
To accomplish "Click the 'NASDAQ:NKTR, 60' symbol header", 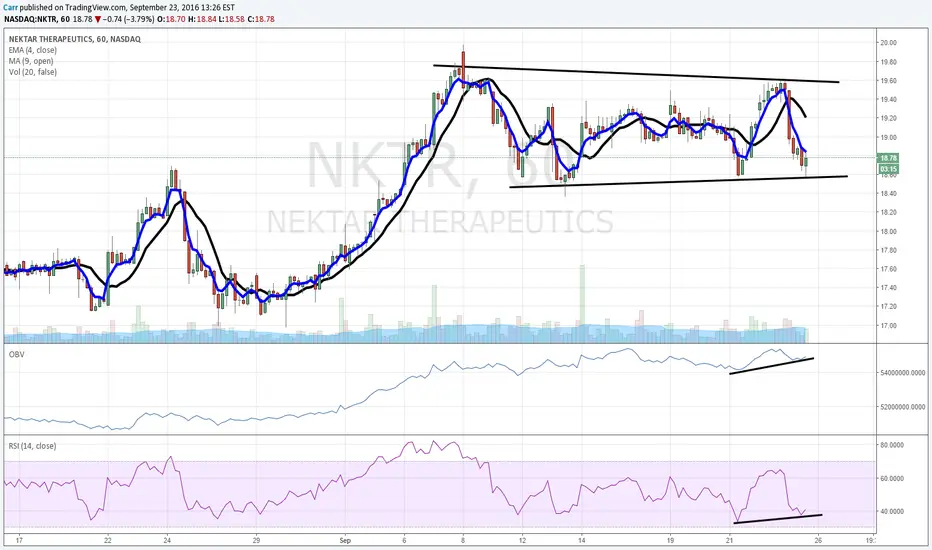I will coord(37,19).
